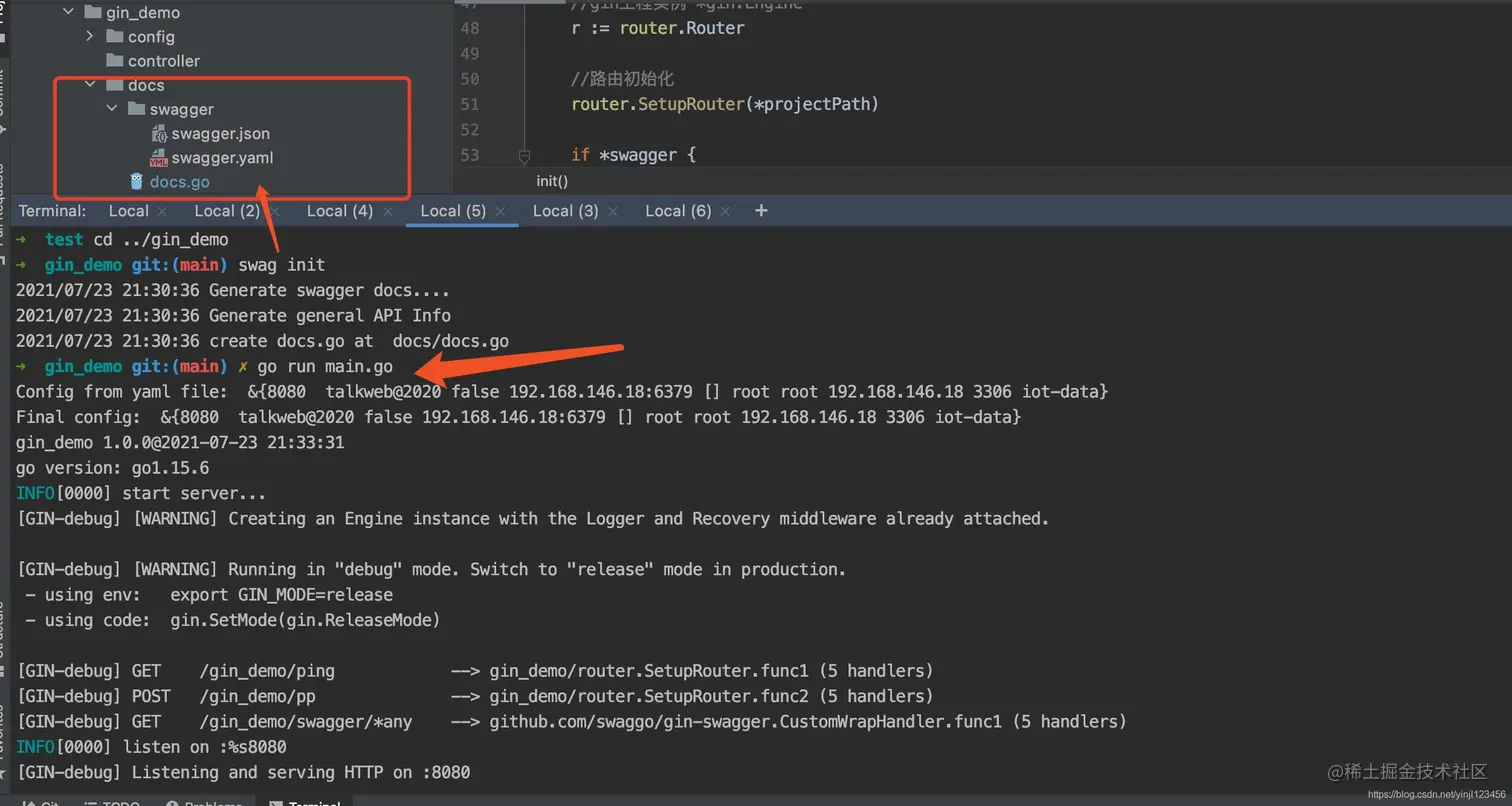Click the 'Final config:' output line

519,417
